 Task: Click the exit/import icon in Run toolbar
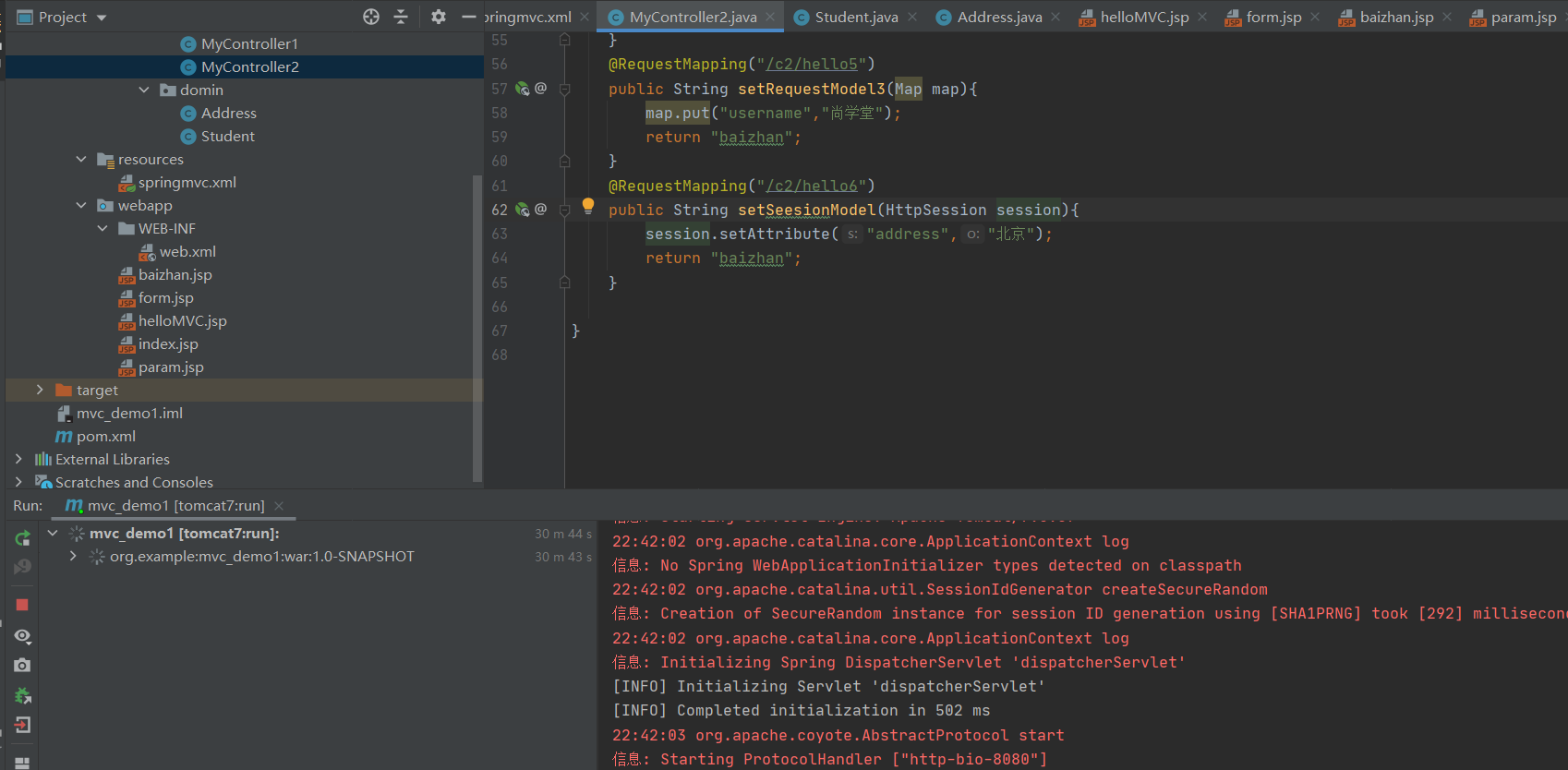point(22,725)
